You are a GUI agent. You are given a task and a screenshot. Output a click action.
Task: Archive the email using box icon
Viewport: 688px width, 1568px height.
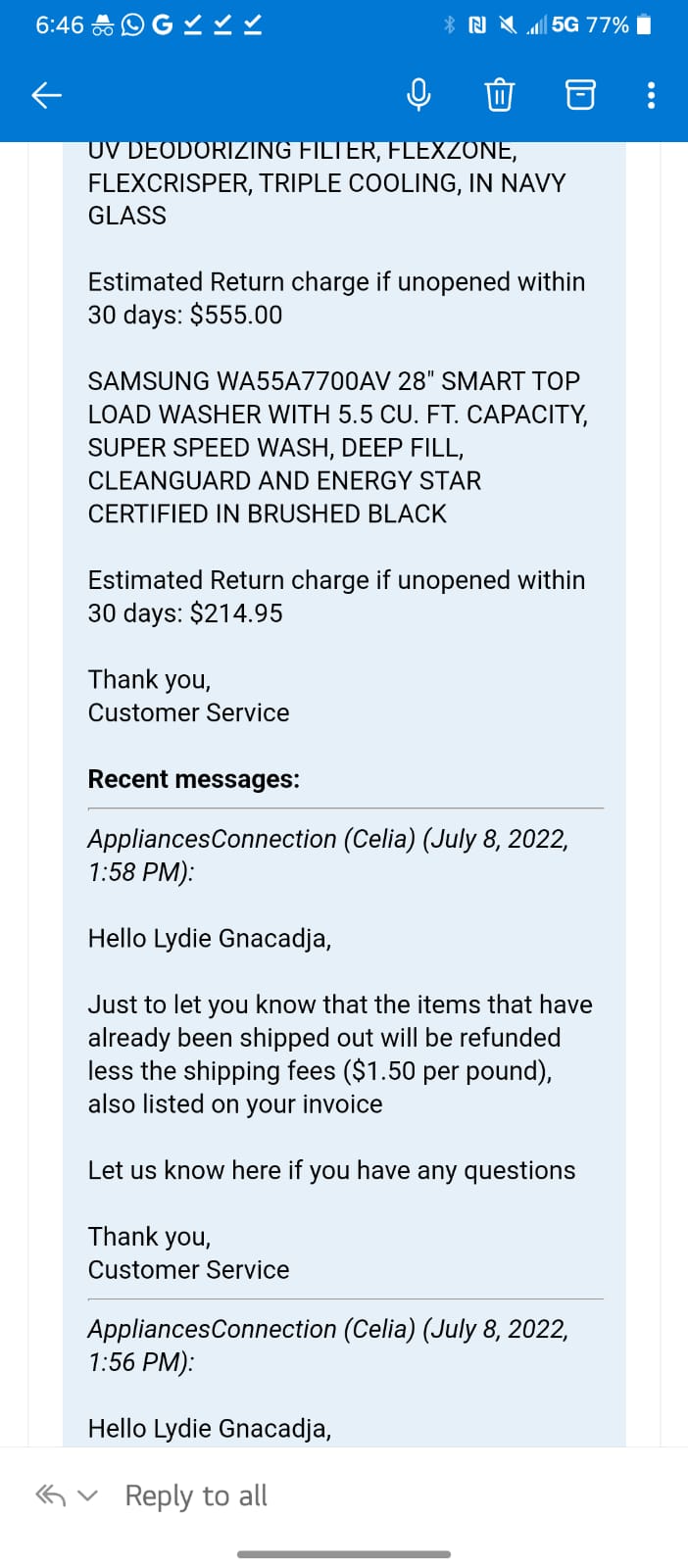click(x=580, y=95)
